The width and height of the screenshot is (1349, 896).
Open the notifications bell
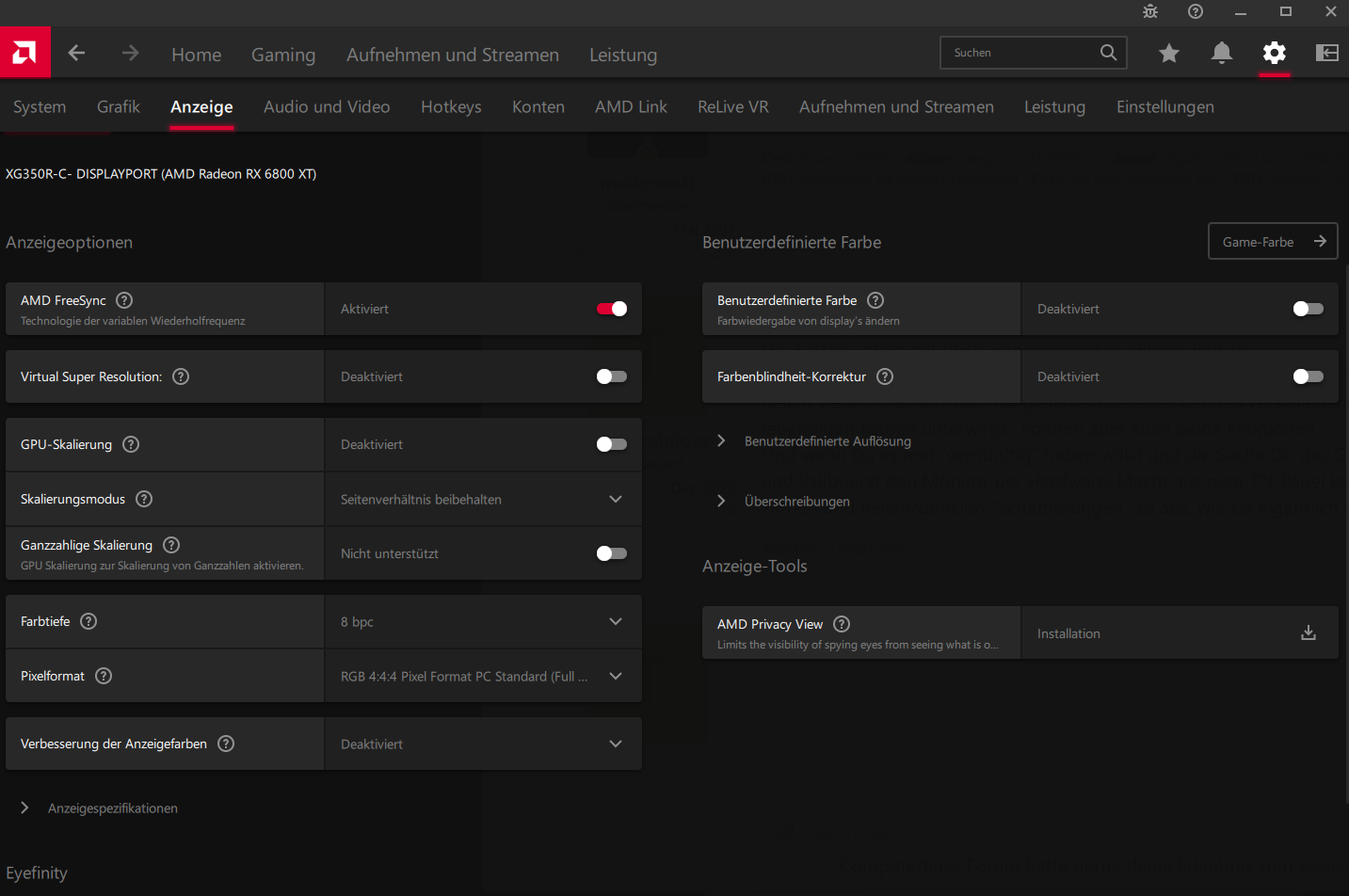tap(1222, 53)
